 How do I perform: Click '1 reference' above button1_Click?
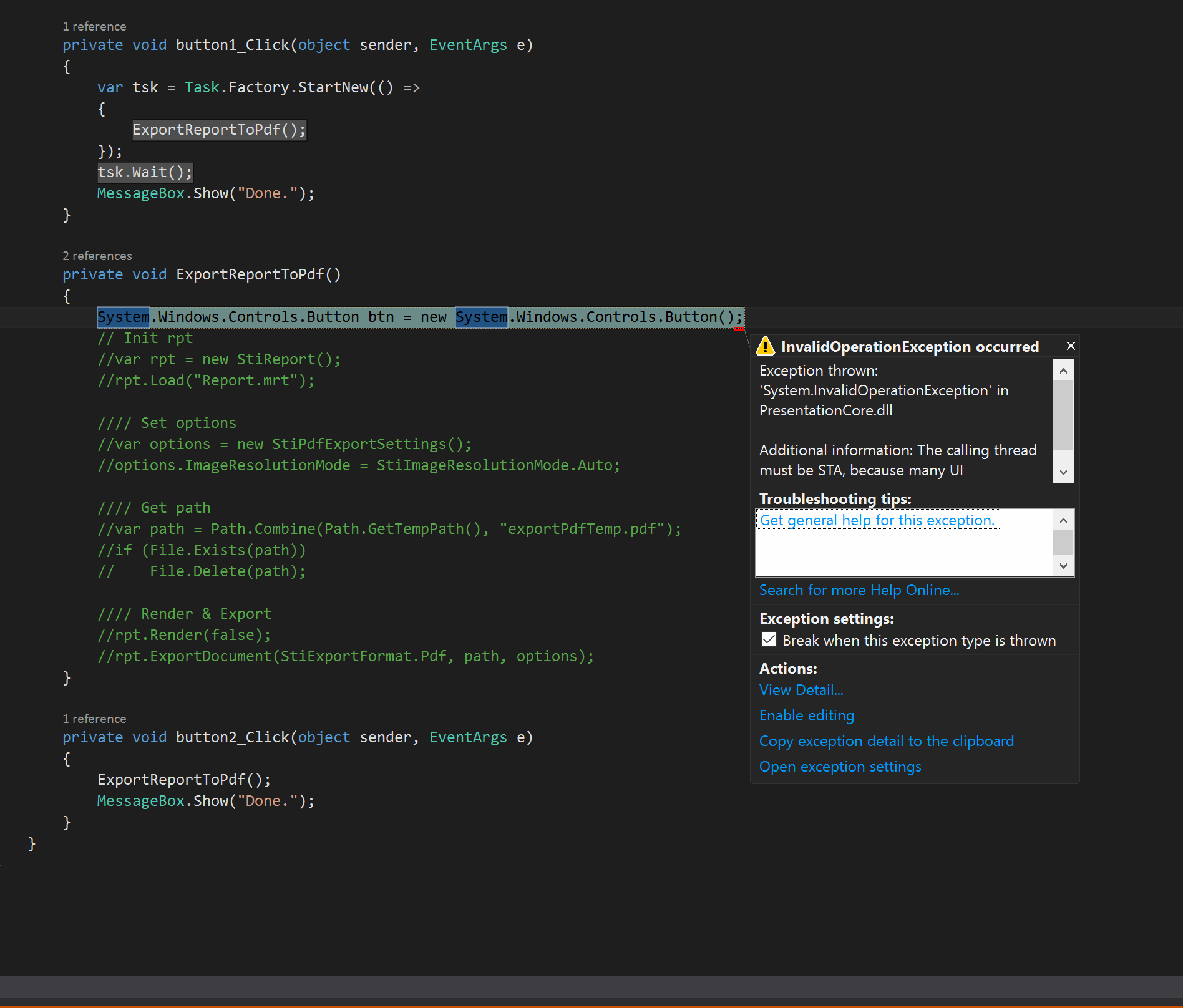94,26
